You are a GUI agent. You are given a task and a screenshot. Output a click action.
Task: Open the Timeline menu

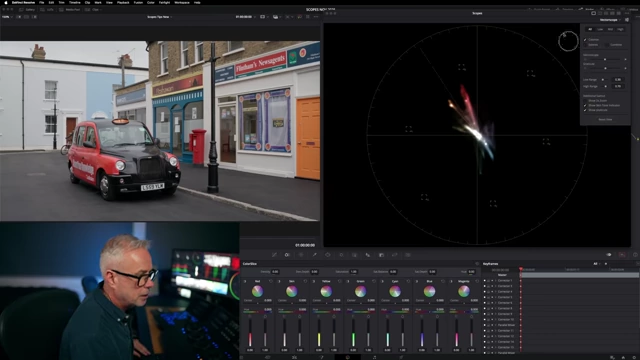pos(74,2)
